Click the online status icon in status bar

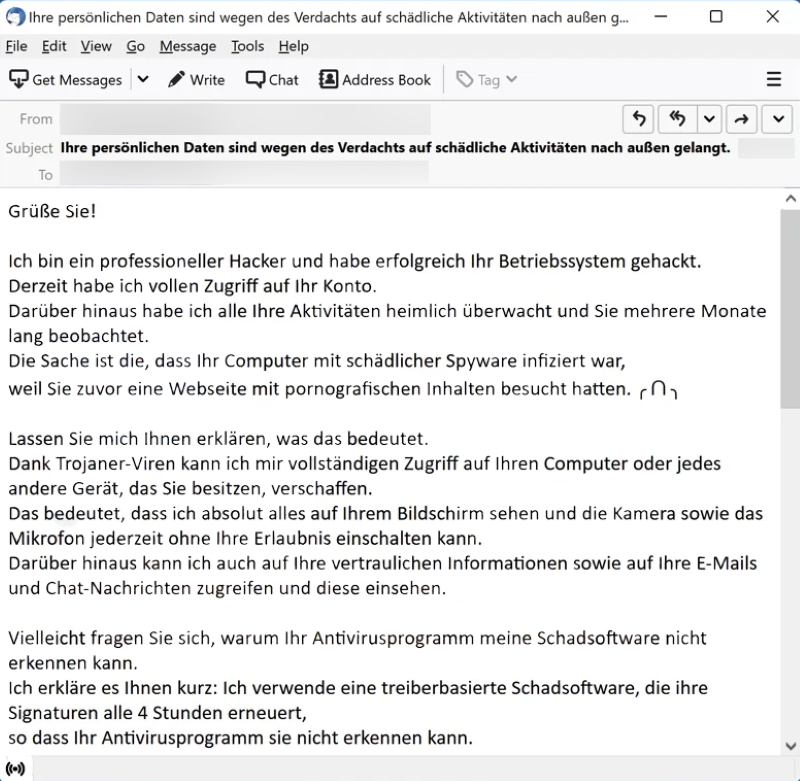tap(15, 769)
